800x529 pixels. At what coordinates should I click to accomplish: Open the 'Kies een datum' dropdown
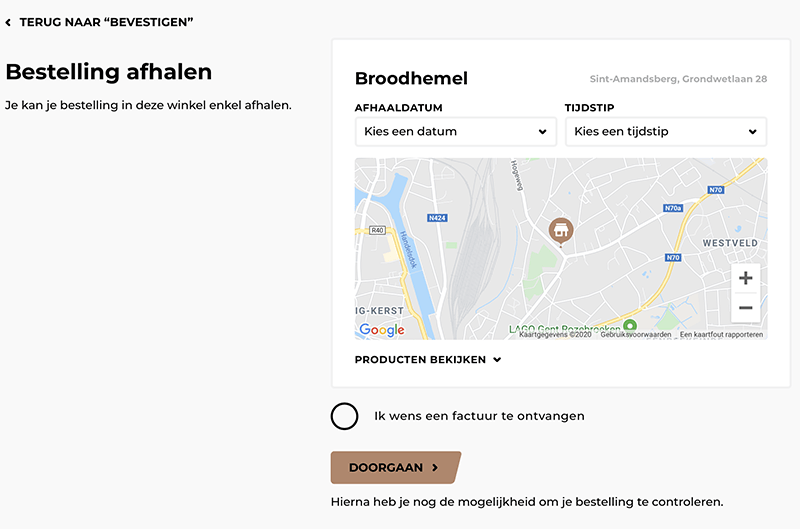456,132
